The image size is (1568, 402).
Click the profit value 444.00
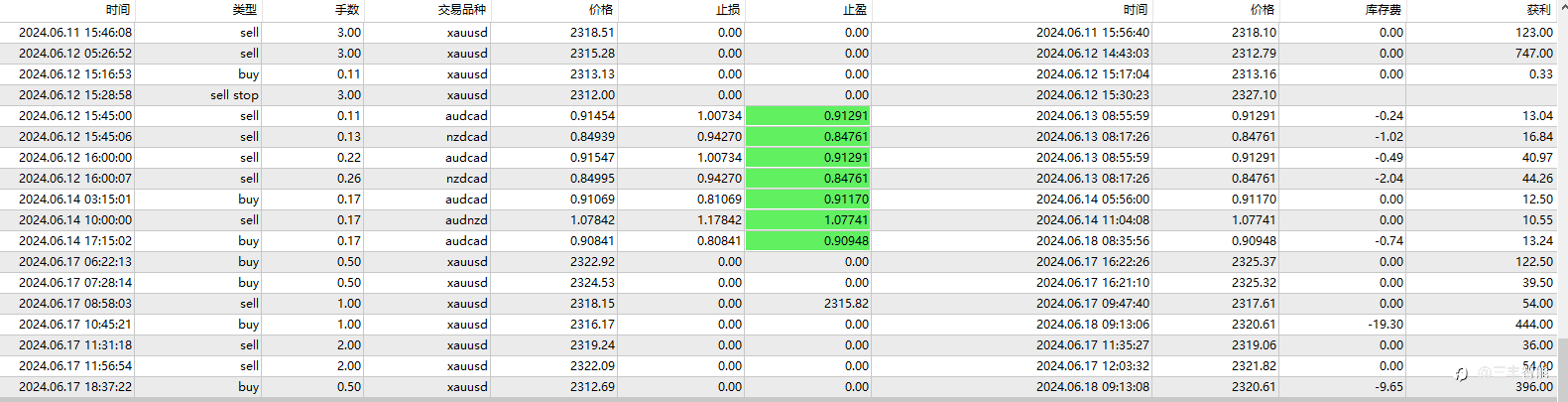click(x=1534, y=324)
